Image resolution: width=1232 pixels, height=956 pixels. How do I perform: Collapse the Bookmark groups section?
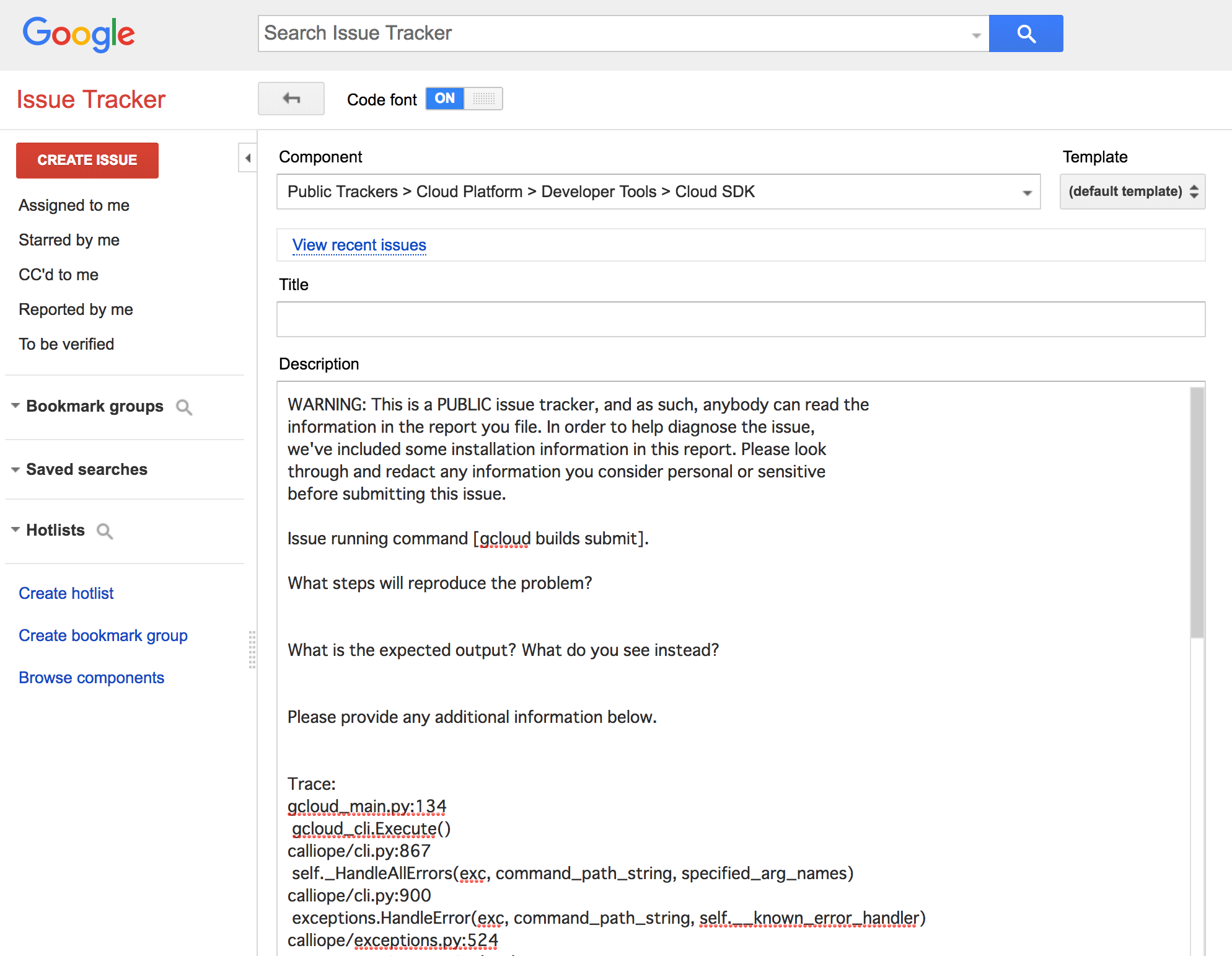point(15,405)
